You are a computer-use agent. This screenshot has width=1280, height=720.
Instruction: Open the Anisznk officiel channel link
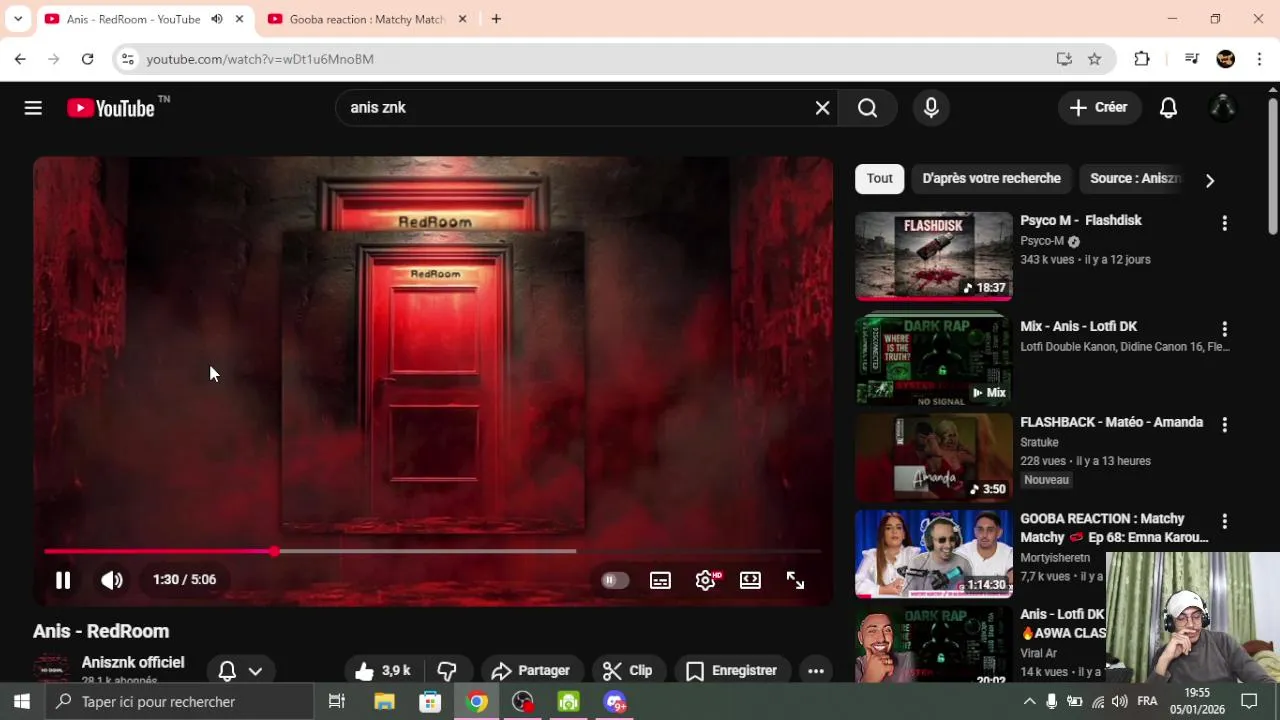133,662
